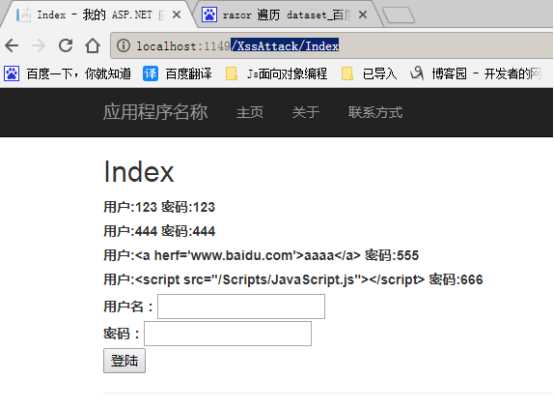Click the 博客园 bookmark icon
The image size is (554, 409).
[417, 73]
